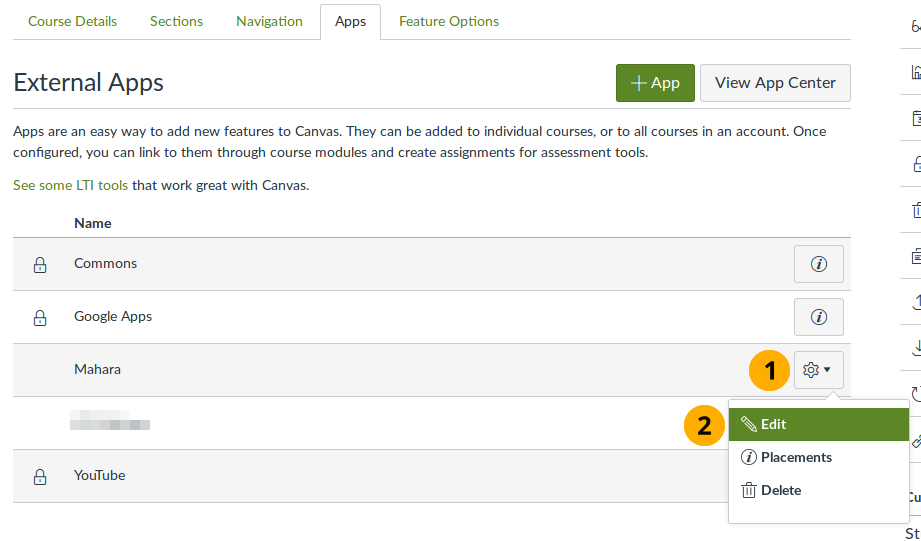Go to the Navigation tab
This screenshot has height=541, width=921.
coord(269,21)
